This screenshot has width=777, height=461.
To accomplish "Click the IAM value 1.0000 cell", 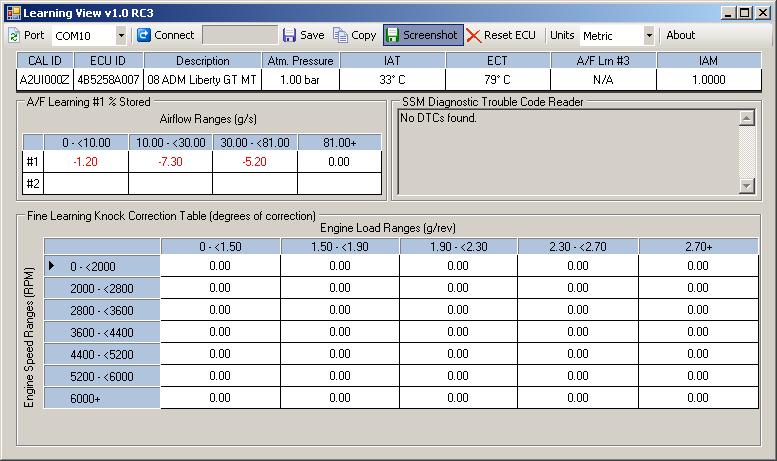I will 708,79.
